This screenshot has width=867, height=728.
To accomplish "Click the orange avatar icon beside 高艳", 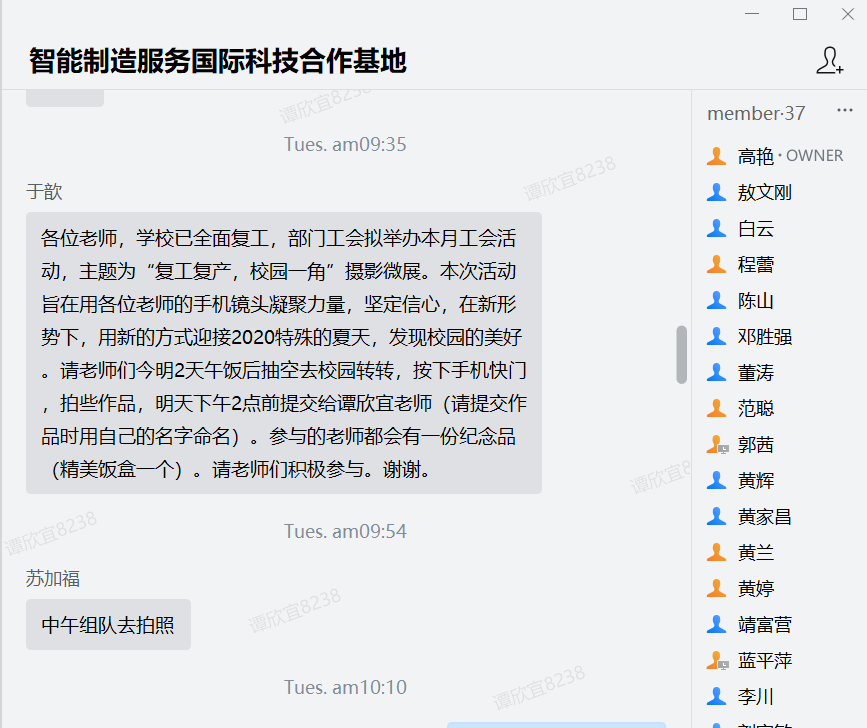I will pyautogui.click(x=716, y=156).
